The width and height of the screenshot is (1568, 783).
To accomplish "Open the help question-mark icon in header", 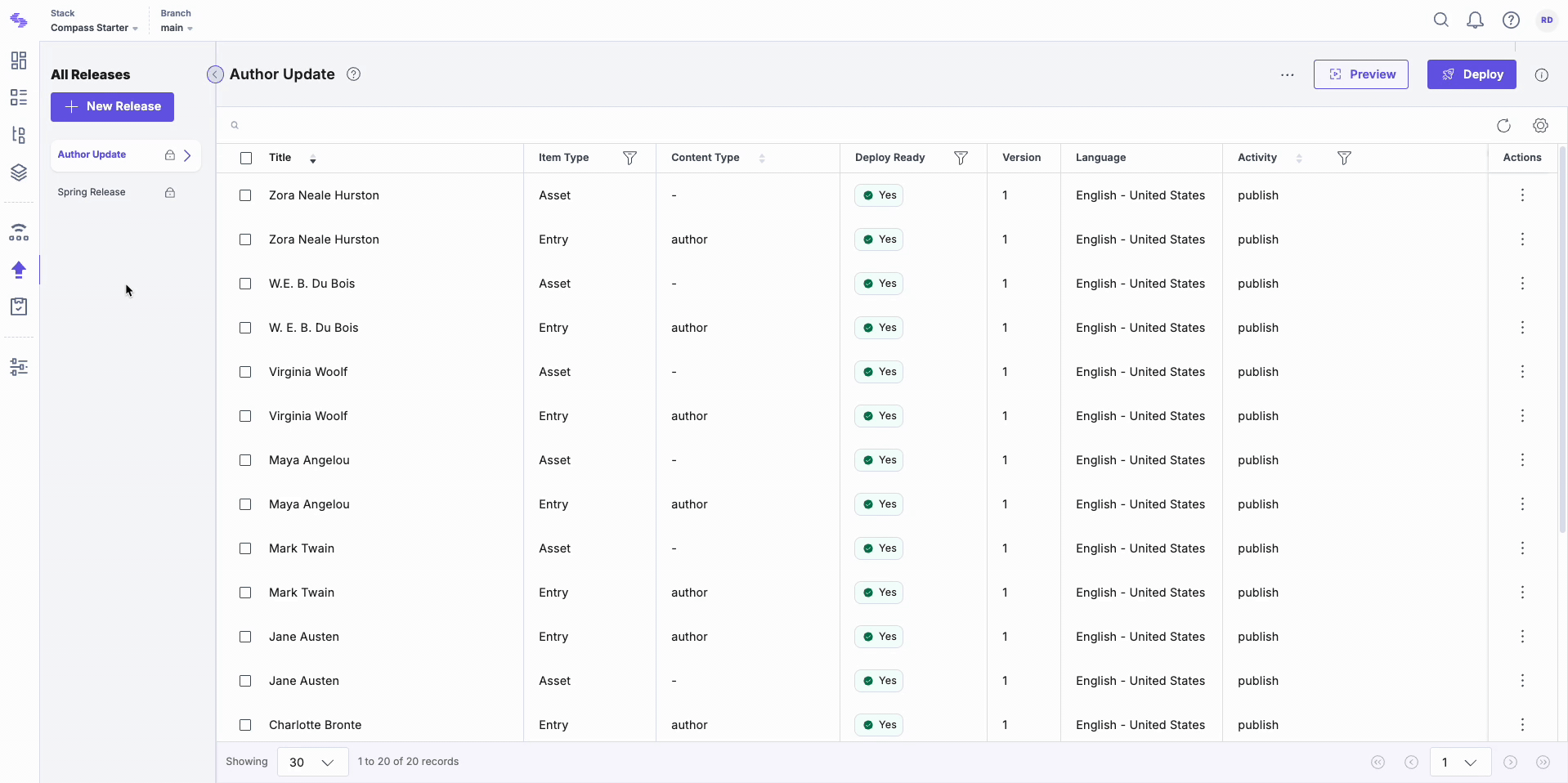I will [1511, 20].
